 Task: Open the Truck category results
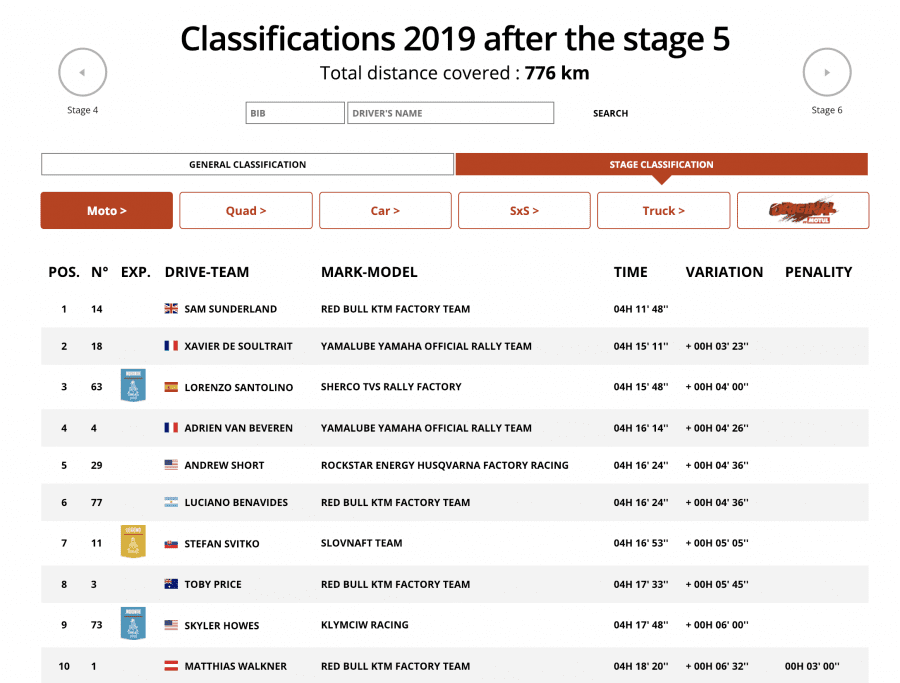point(663,211)
